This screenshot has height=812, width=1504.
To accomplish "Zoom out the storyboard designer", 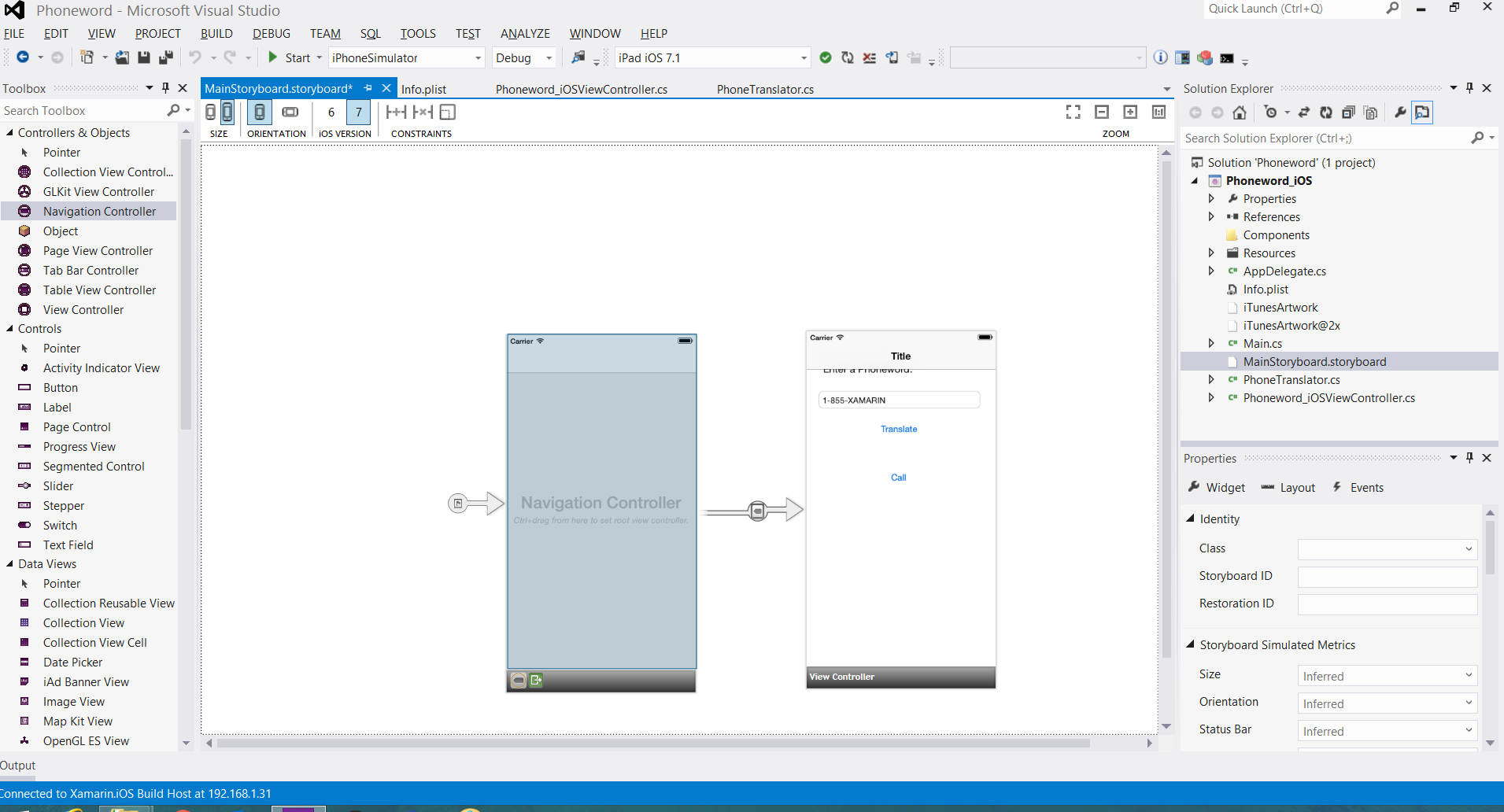I will coord(1102,112).
